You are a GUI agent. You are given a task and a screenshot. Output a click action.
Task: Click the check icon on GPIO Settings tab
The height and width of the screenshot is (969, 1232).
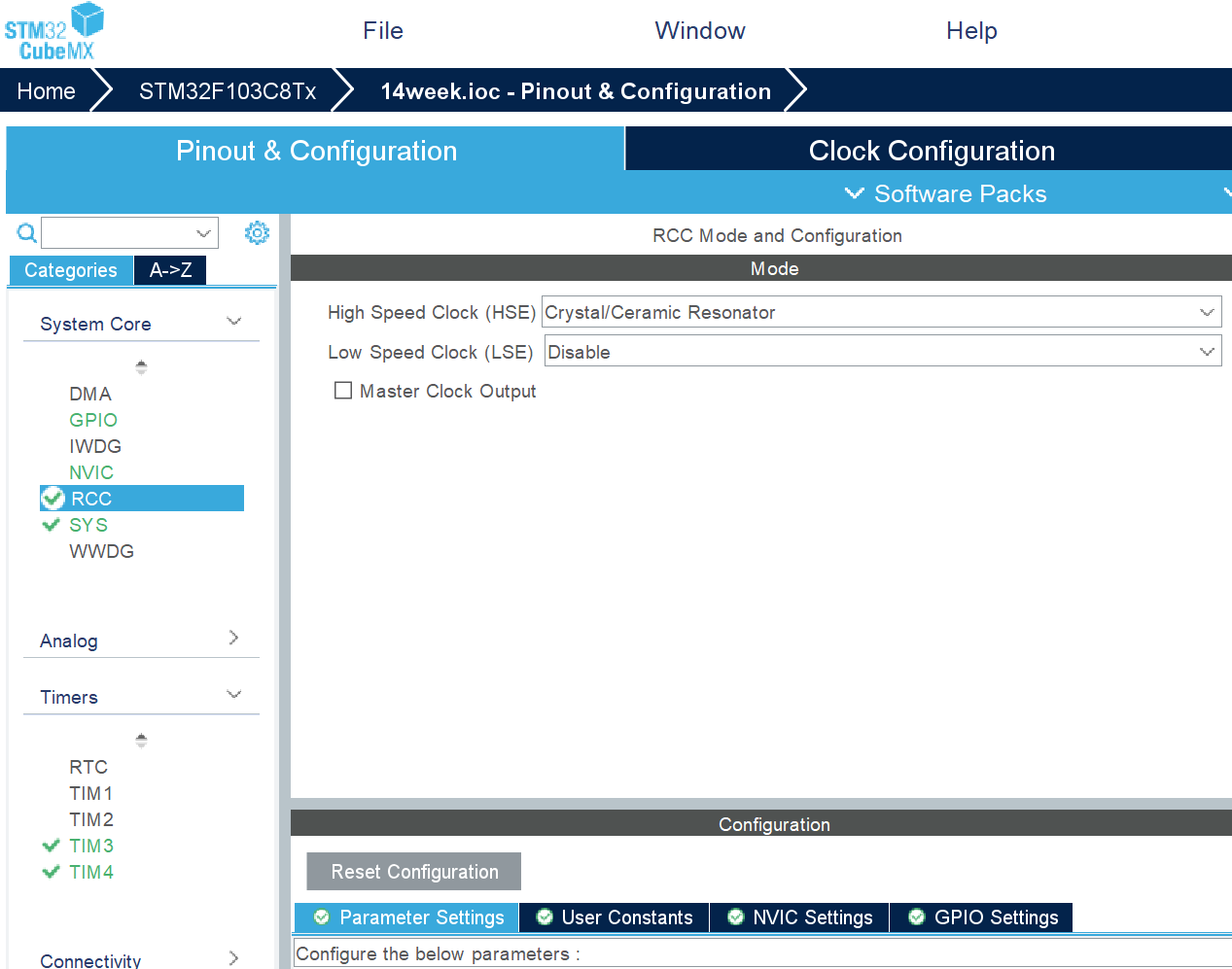coord(916,917)
